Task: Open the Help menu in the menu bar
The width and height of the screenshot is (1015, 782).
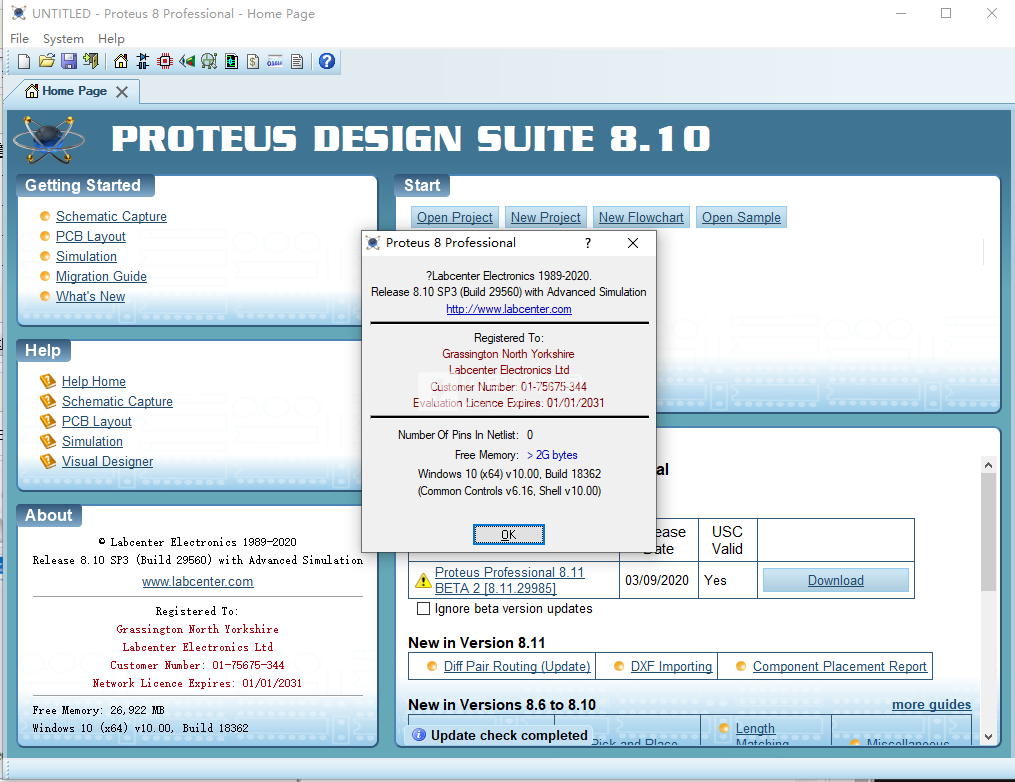Action: pos(111,39)
